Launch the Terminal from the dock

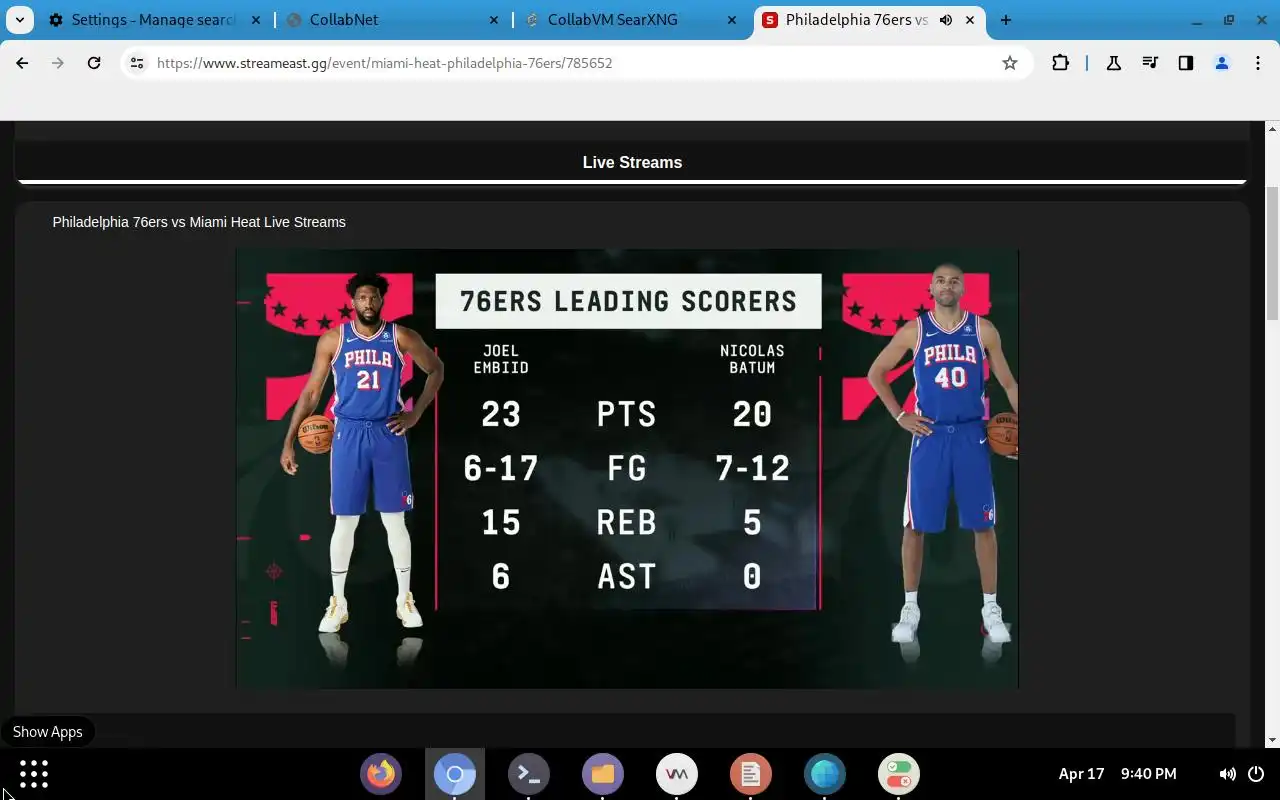click(x=529, y=774)
